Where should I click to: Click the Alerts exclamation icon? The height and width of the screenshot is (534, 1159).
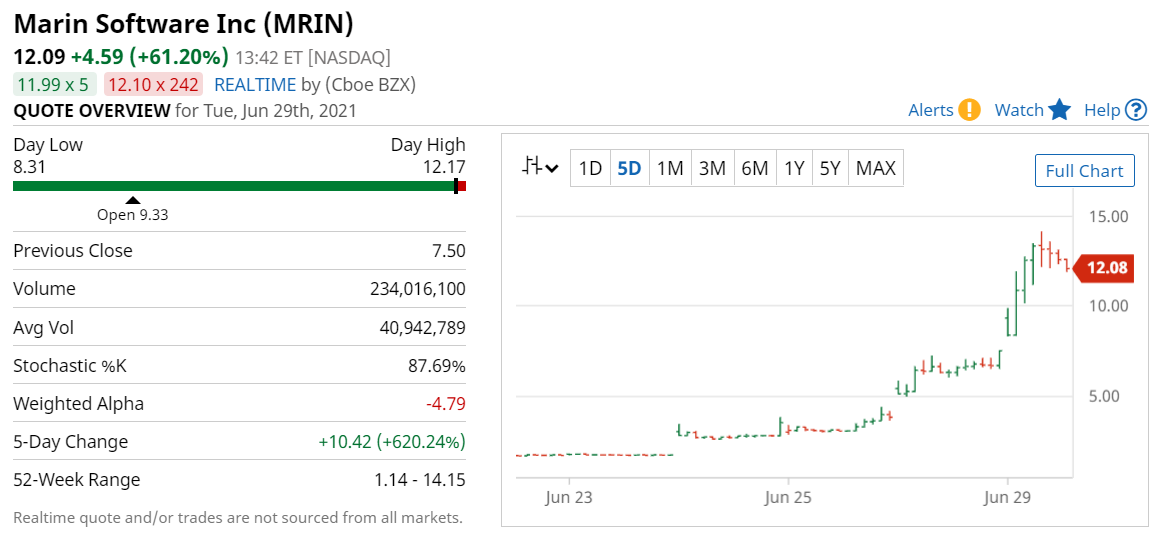[x=969, y=110]
